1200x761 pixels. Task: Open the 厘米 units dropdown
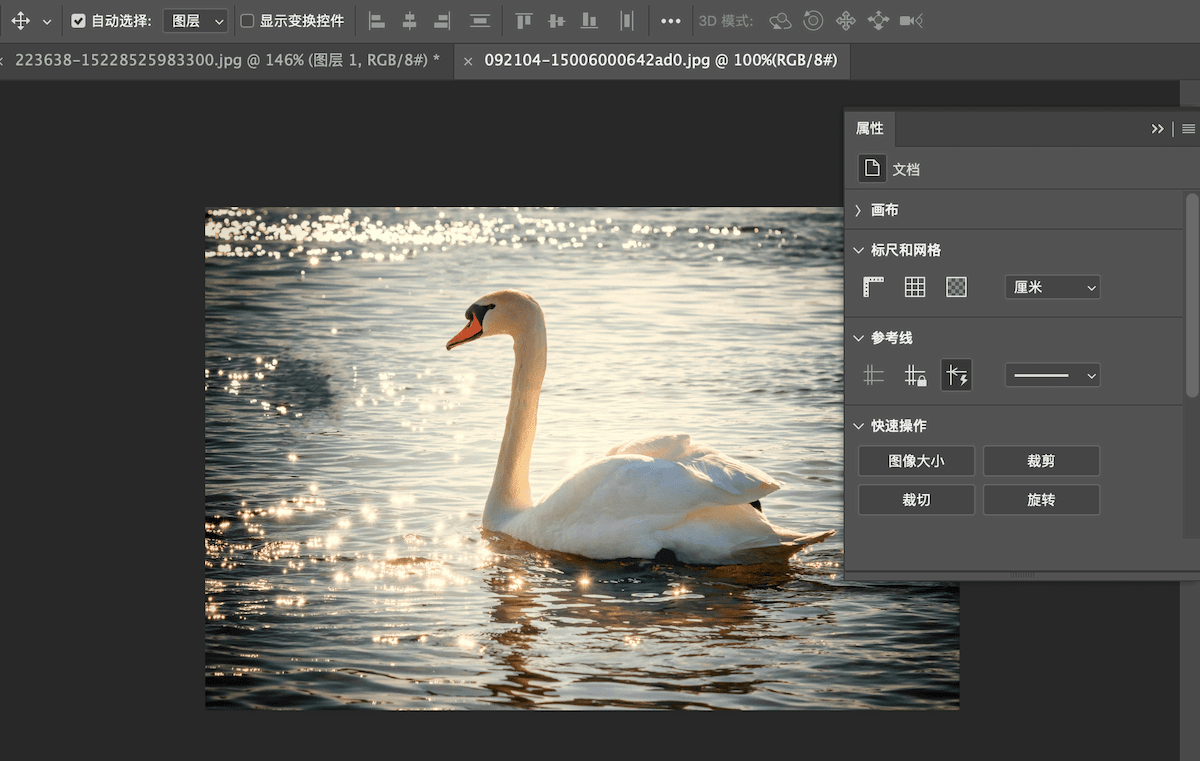(1052, 287)
